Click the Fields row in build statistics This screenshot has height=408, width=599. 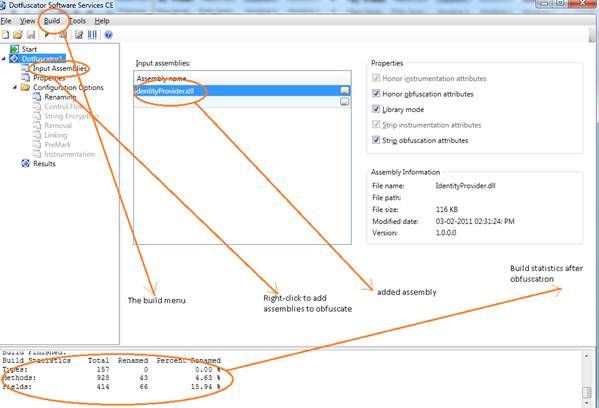[x=111, y=387]
